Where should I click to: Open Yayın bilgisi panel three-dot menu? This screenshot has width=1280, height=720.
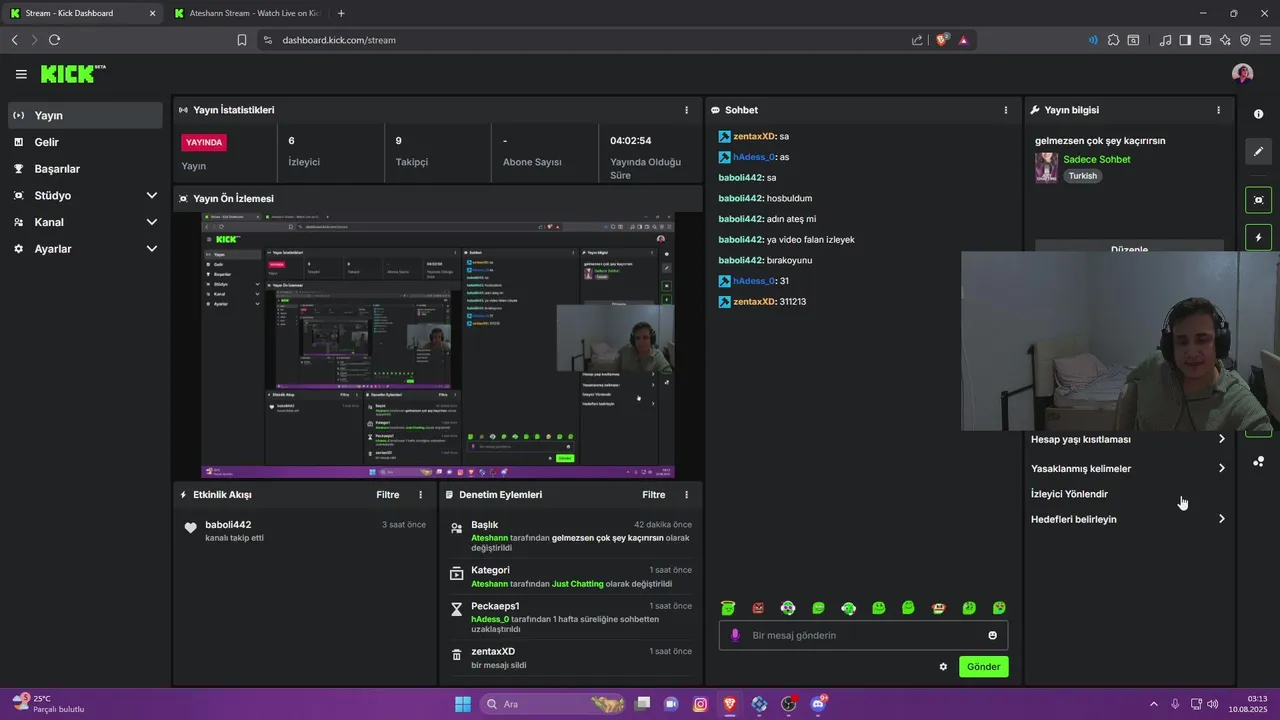(x=1218, y=110)
